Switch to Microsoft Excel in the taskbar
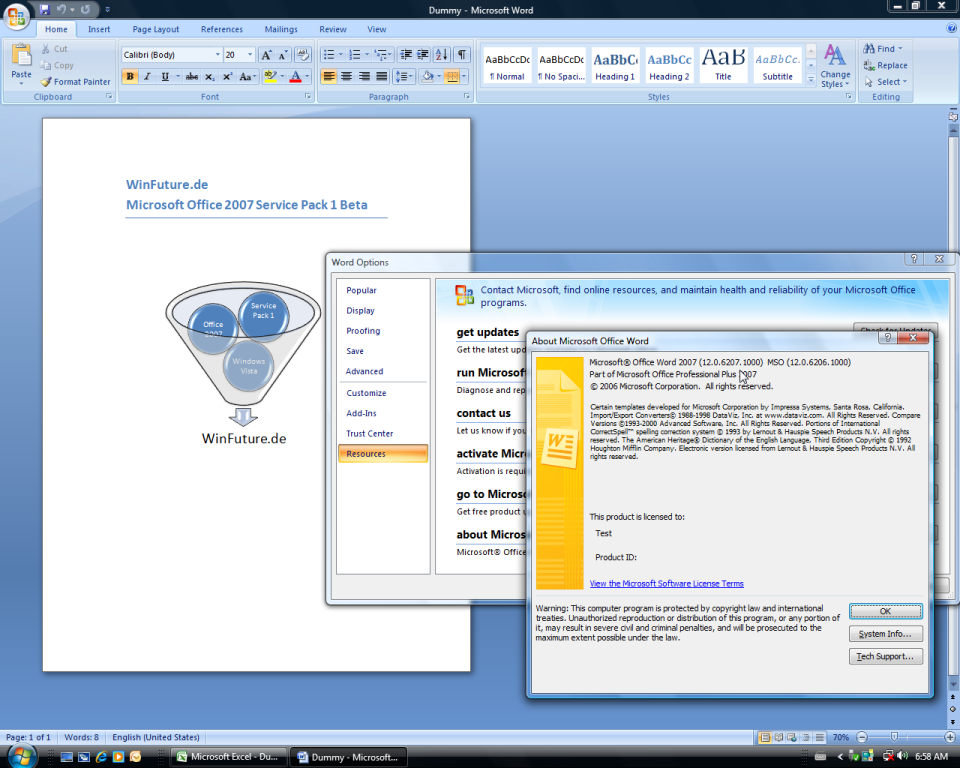 click(x=229, y=757)
